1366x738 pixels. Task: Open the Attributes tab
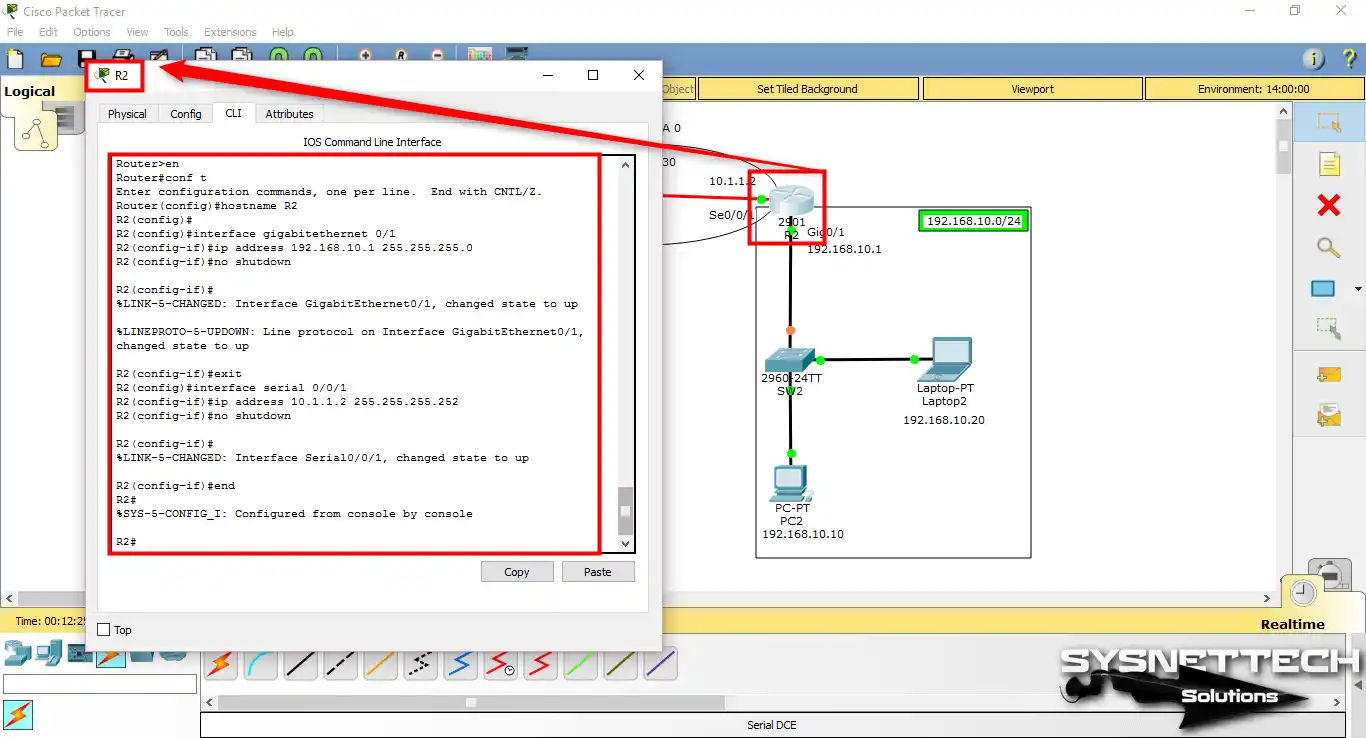(x=289, y=114)
